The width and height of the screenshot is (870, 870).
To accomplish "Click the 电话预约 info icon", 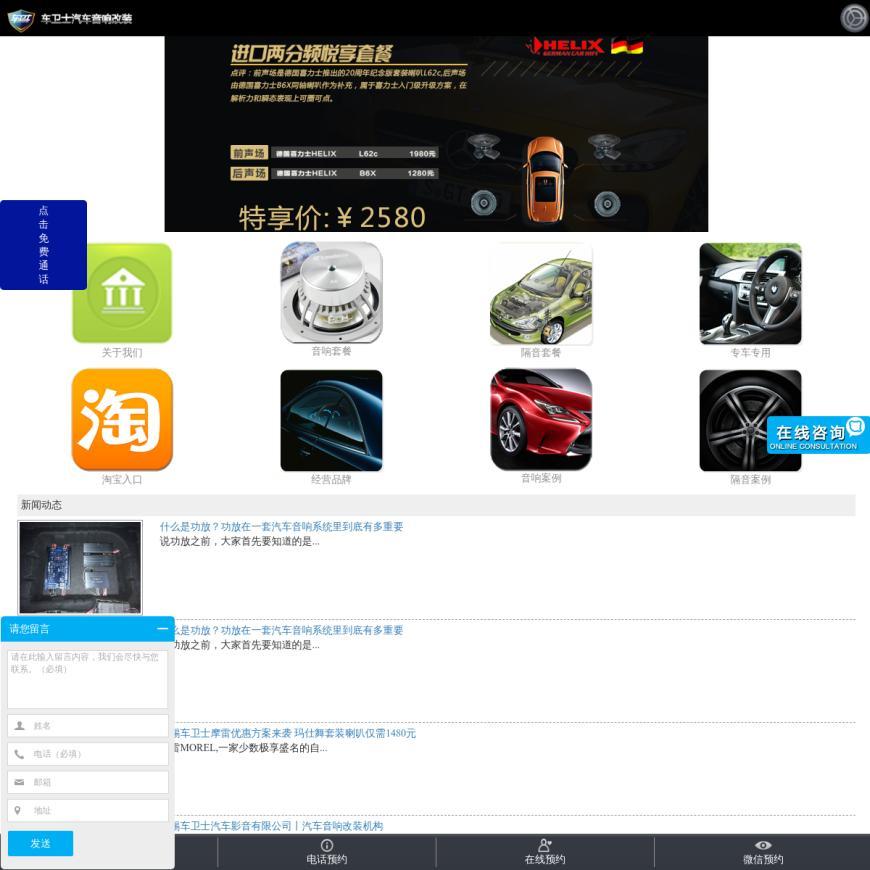I will [x=327, y=845].
